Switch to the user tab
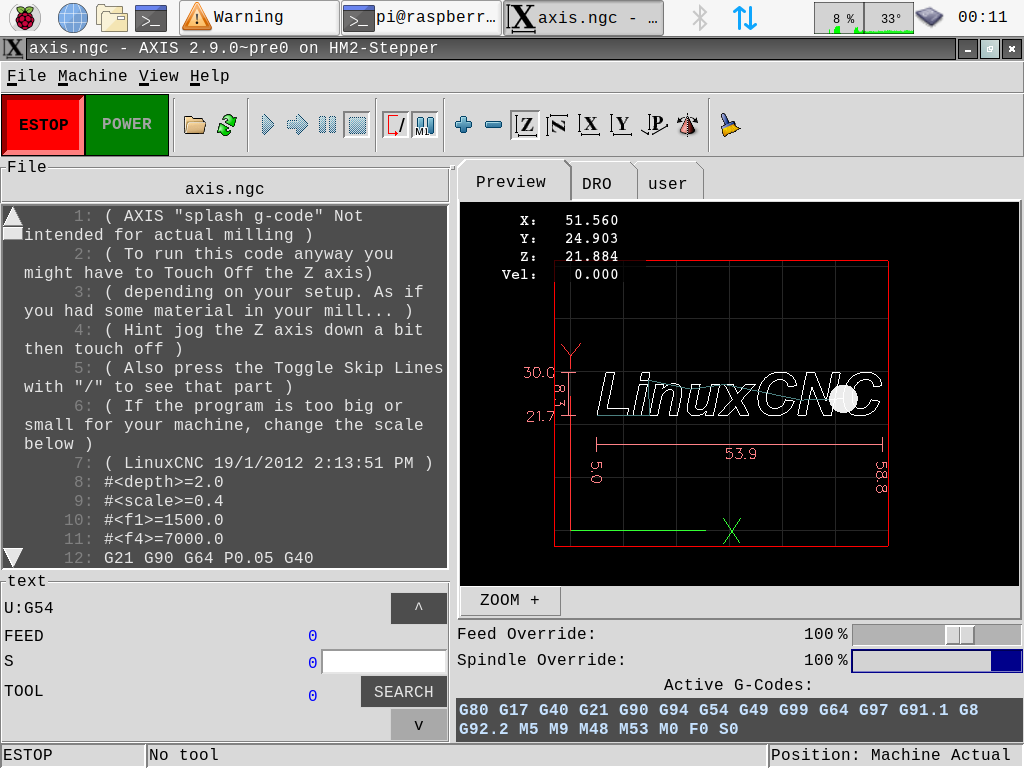The width and height of the screenshot is (1024, 768). [667, 184]
